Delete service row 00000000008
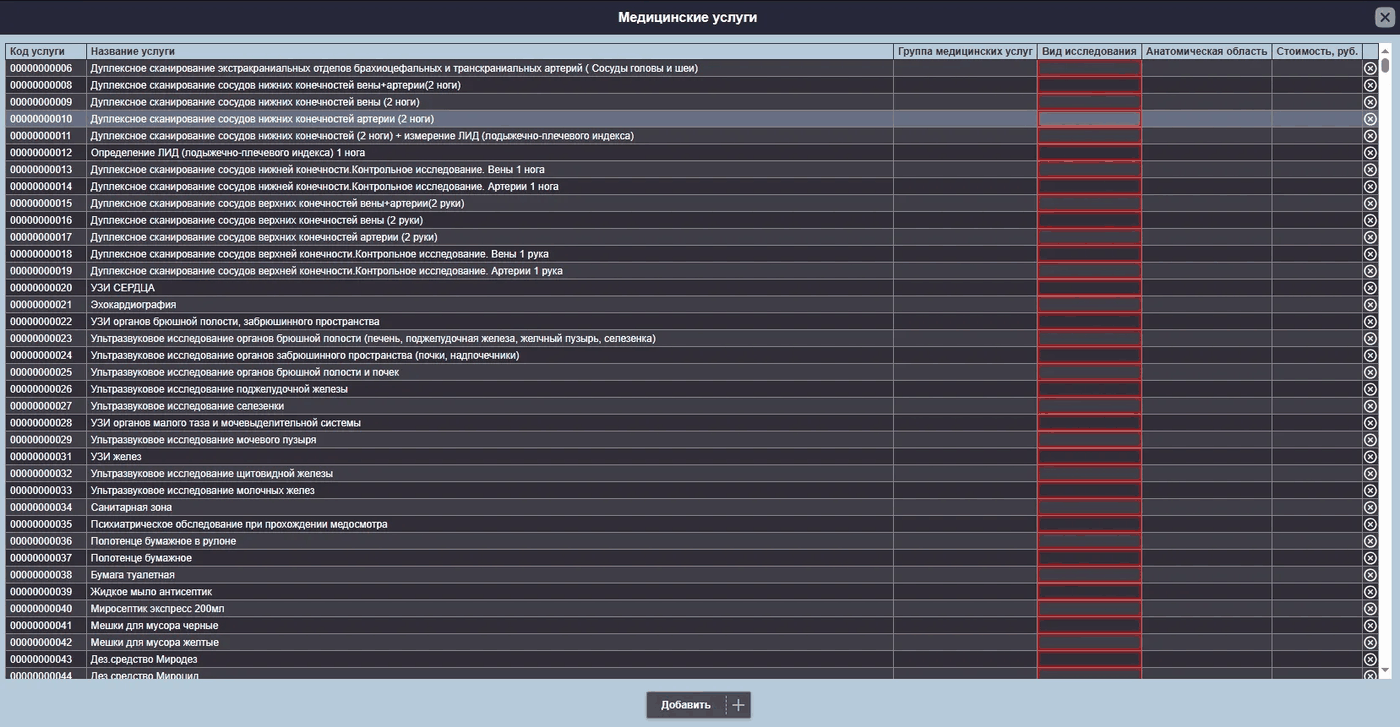 pyautogui.click(x=1370, y=85)
